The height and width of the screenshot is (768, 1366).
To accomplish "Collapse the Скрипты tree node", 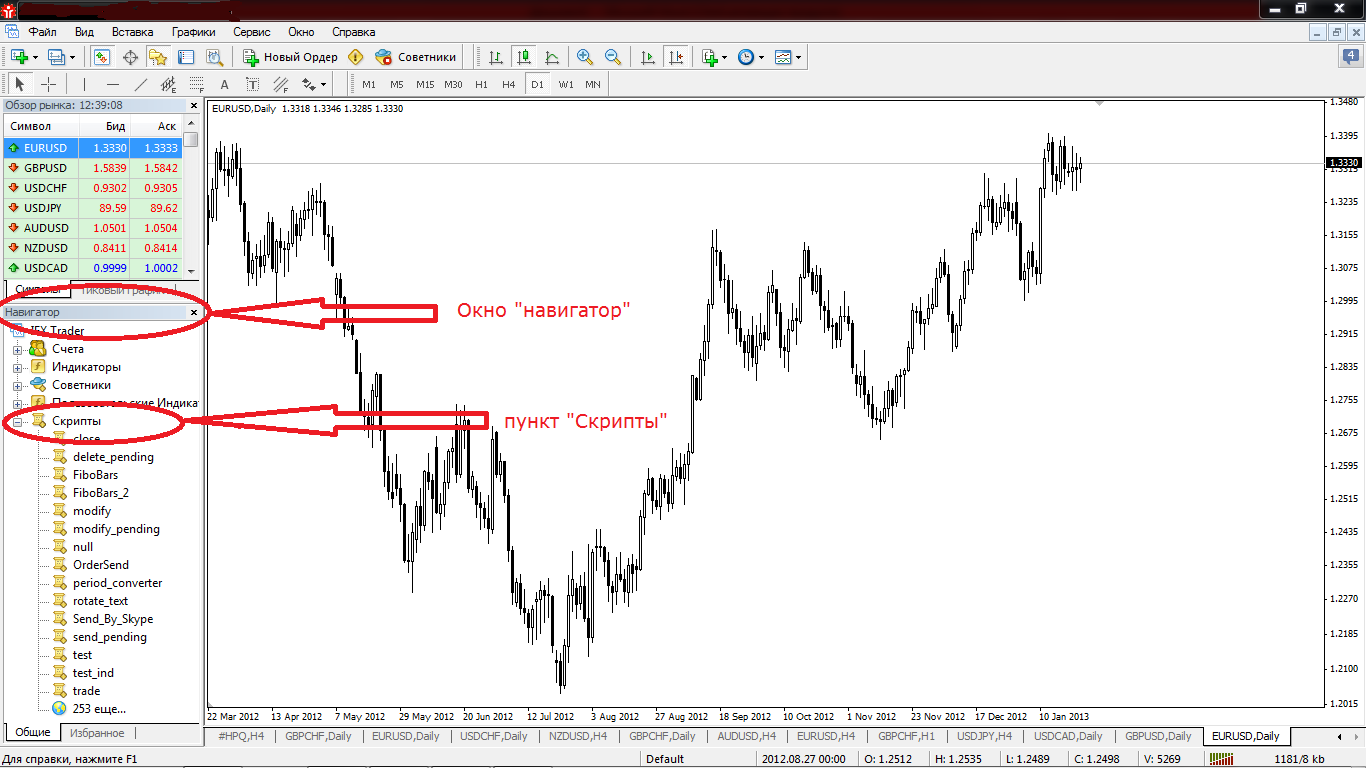I will point(17,421).
